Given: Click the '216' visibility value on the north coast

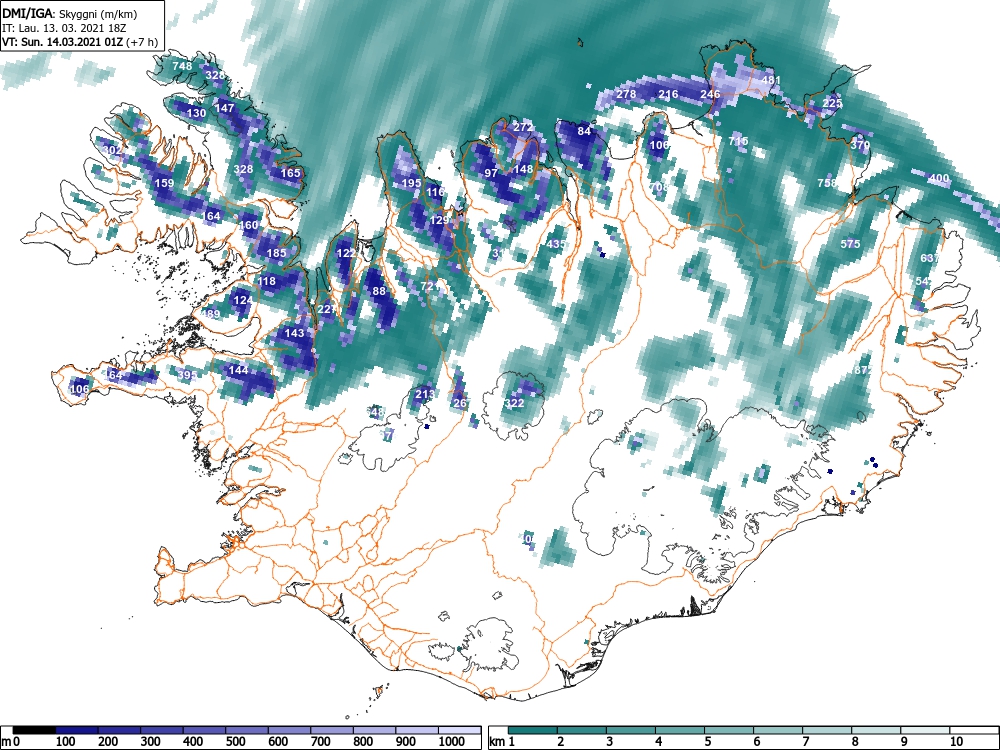Looking at the screenshot, I should point(668,94).
